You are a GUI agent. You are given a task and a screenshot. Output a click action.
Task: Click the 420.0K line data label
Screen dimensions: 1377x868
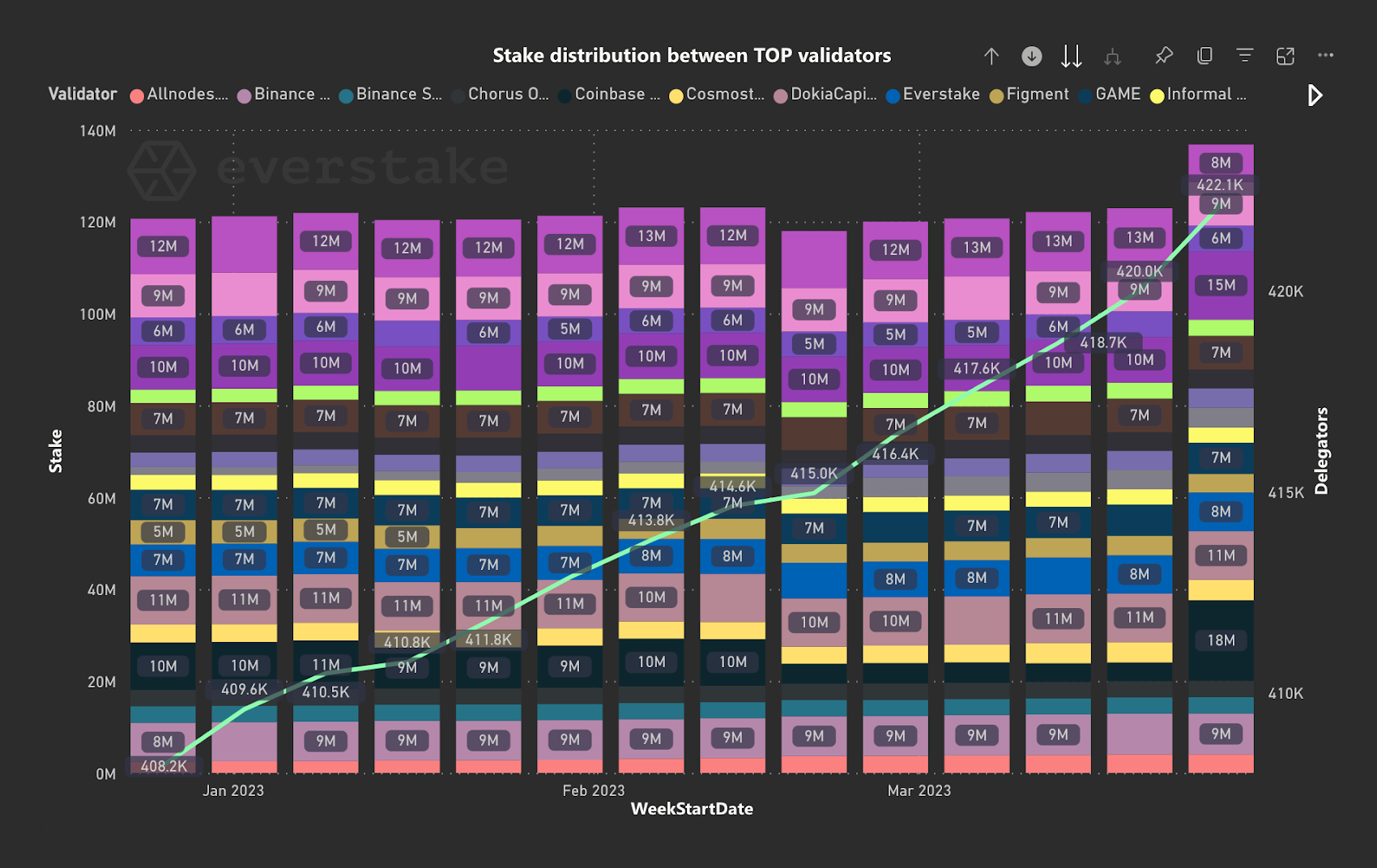tap(1139, 271)
